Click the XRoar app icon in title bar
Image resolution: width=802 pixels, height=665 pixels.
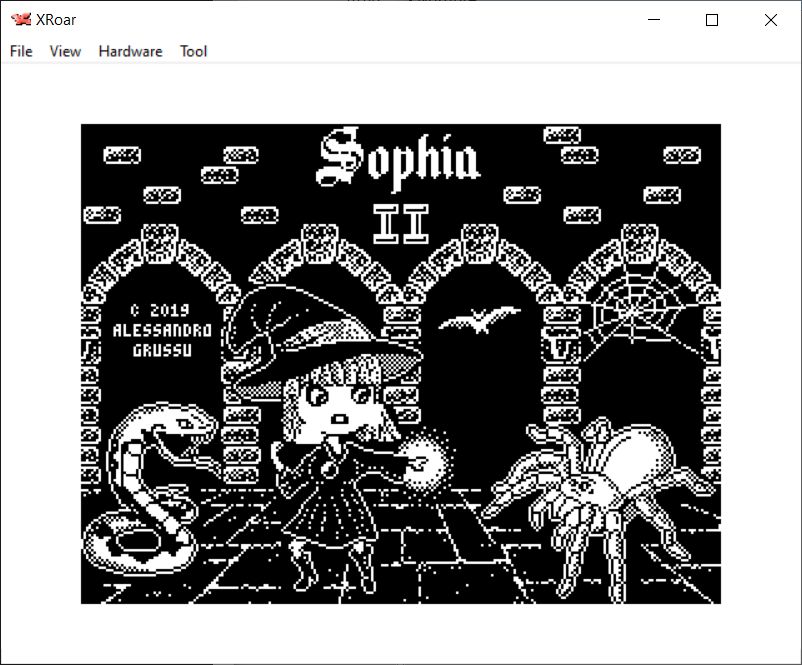coord(20,20)
